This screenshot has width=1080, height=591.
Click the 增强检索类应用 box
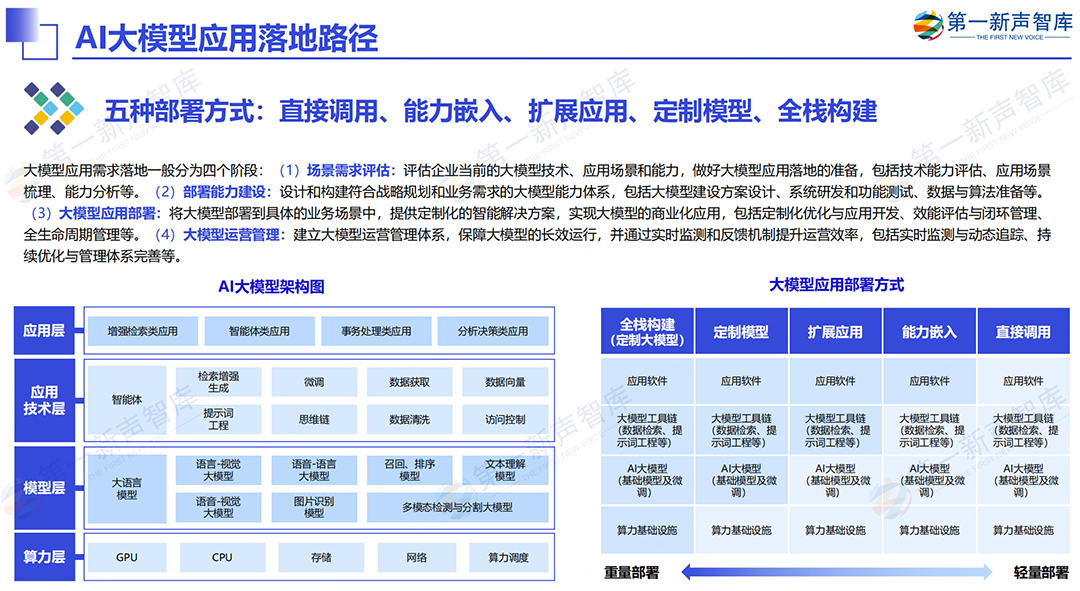[143, 331]
